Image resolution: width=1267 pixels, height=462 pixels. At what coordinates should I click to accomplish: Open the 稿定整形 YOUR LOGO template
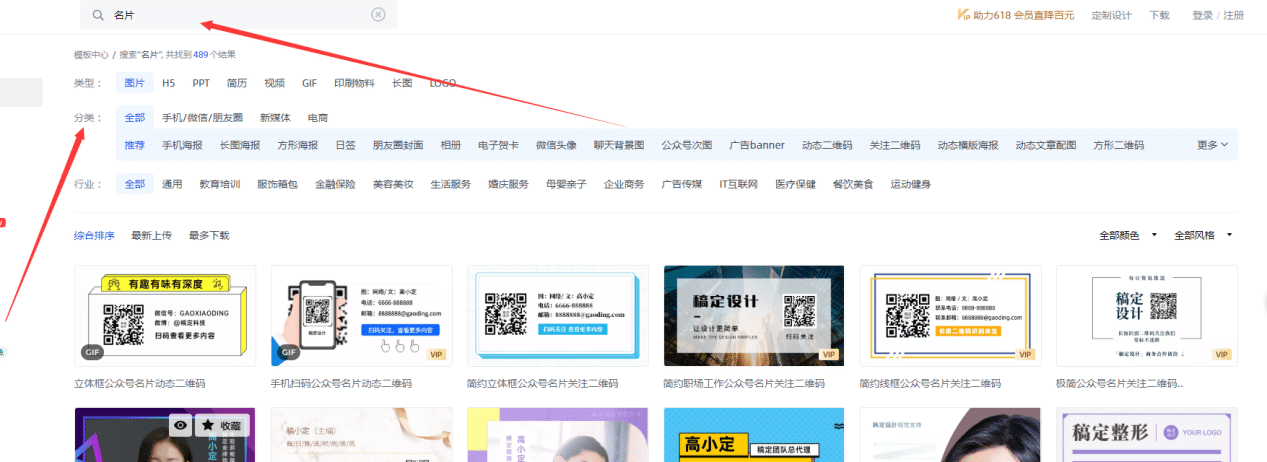click(1147, 434)
